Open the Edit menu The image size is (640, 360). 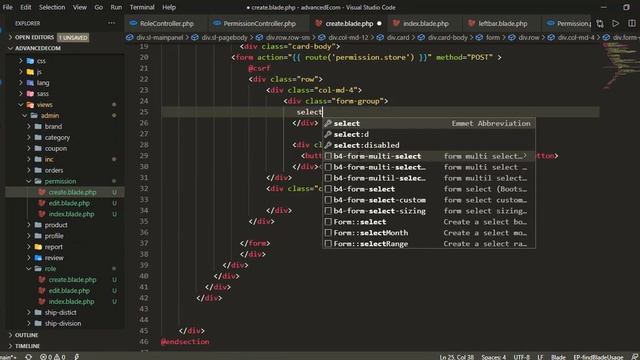pos(26,7)
